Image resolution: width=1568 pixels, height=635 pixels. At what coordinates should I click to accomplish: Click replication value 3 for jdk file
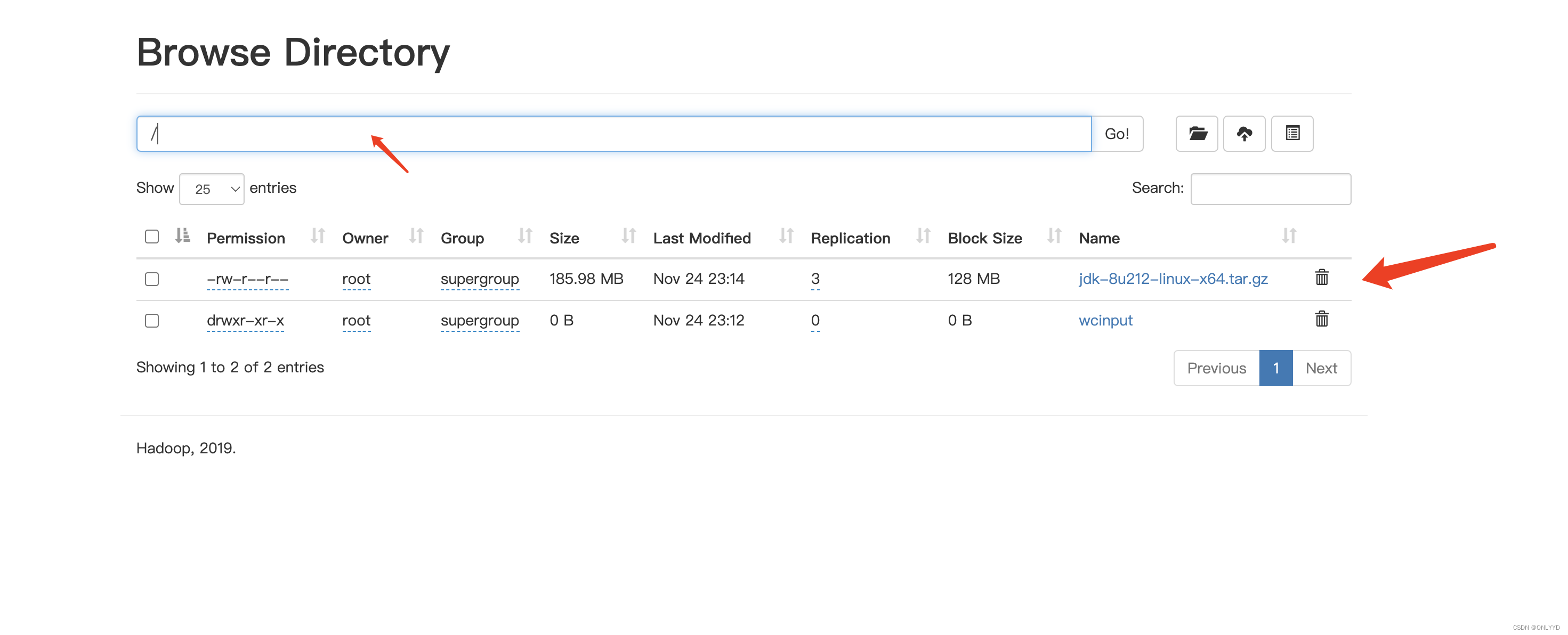click(814, 279)
